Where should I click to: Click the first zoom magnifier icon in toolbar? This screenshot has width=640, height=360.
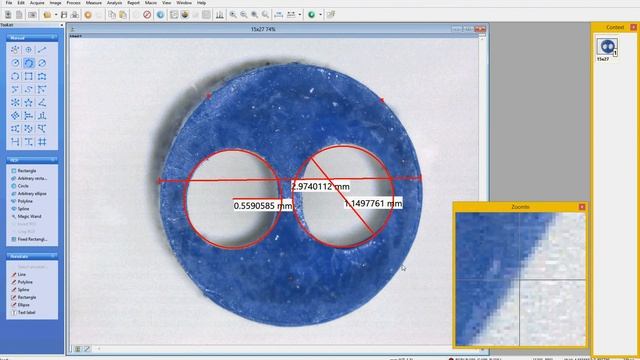[233, 15]
